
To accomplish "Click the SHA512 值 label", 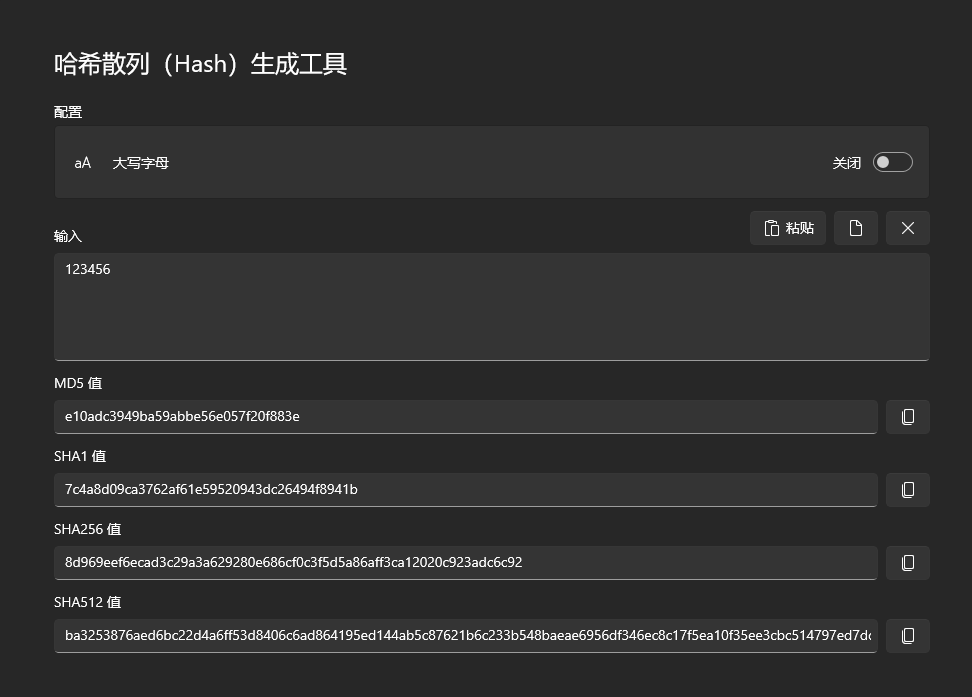I will coord(87,602).
